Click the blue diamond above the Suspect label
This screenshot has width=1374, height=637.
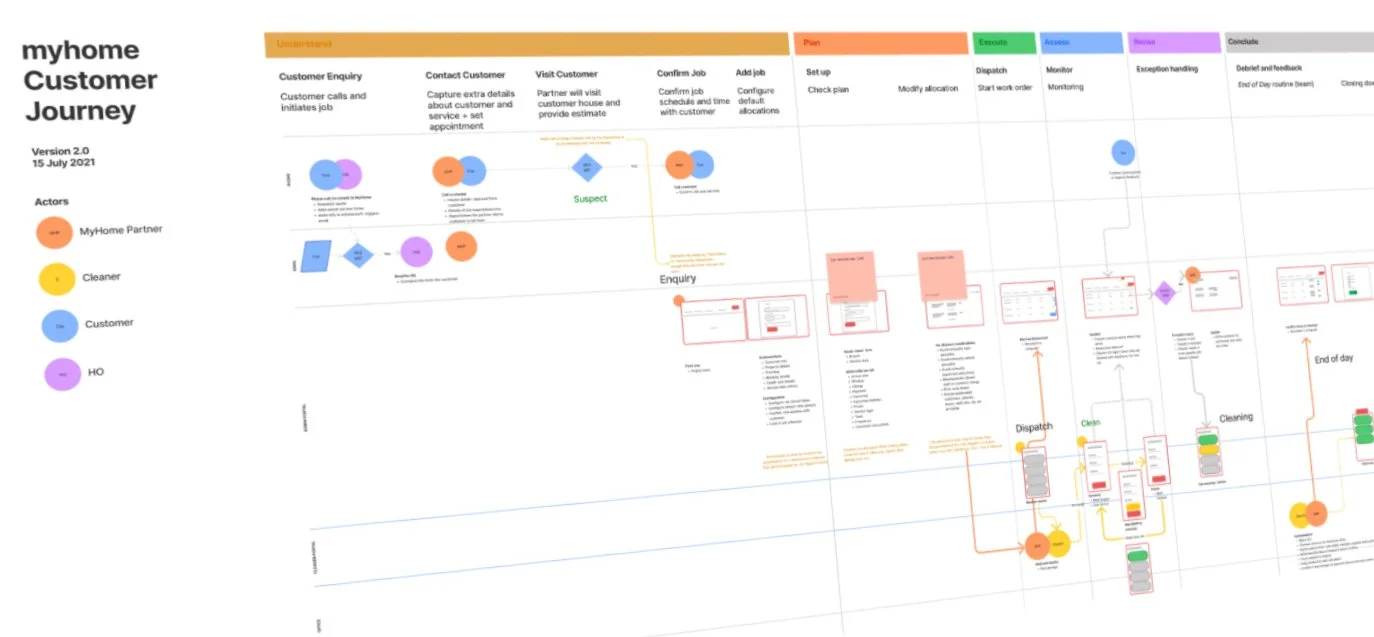(x=588, y=167)
